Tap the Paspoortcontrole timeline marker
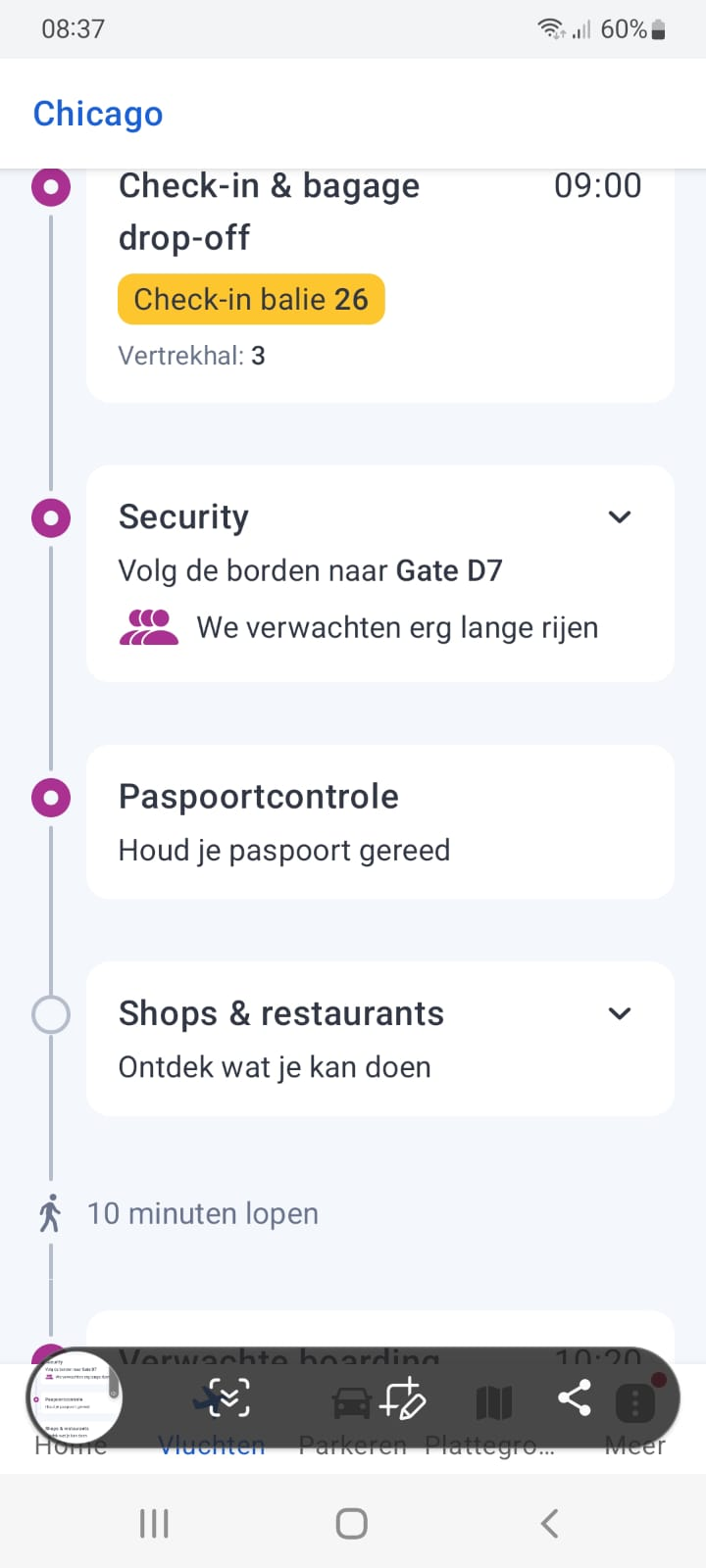The width and height of the screenshot is (706, 1568). point(51,798)
